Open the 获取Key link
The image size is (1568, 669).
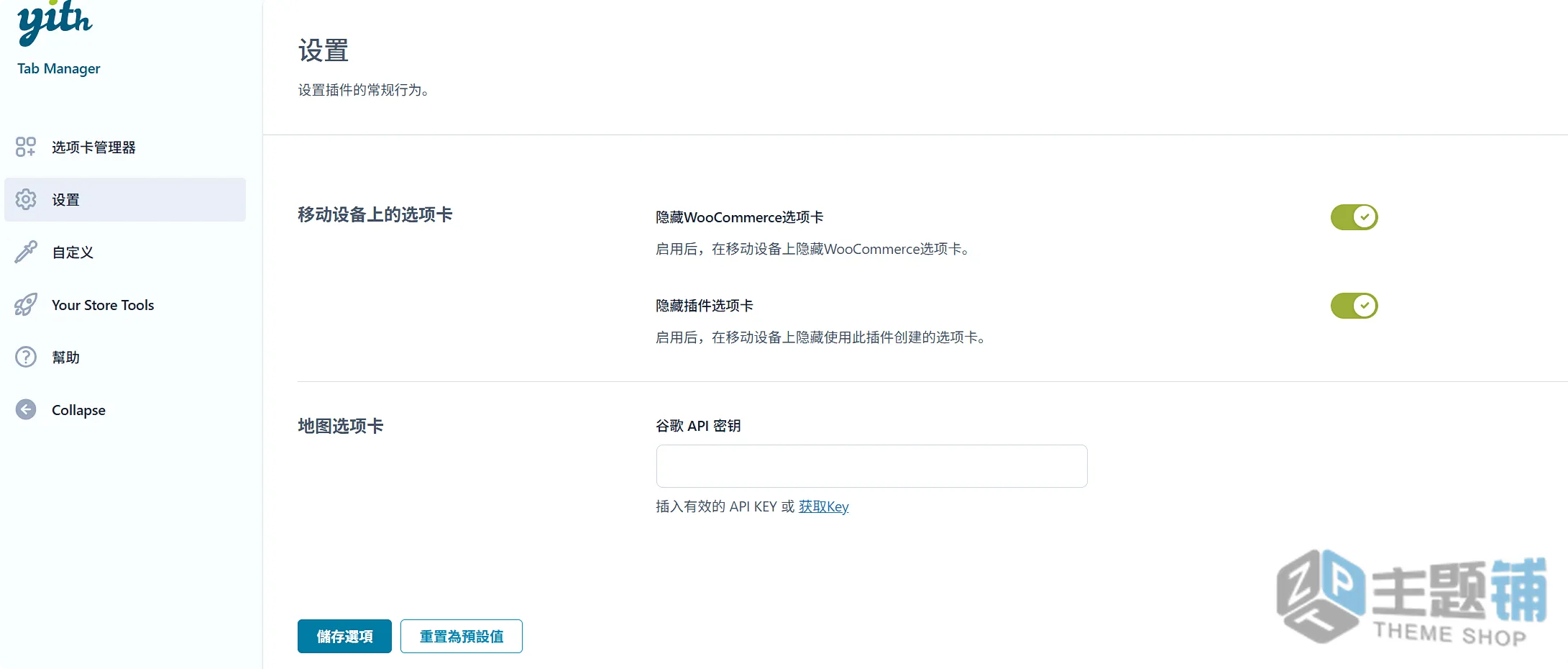(823, 506)
